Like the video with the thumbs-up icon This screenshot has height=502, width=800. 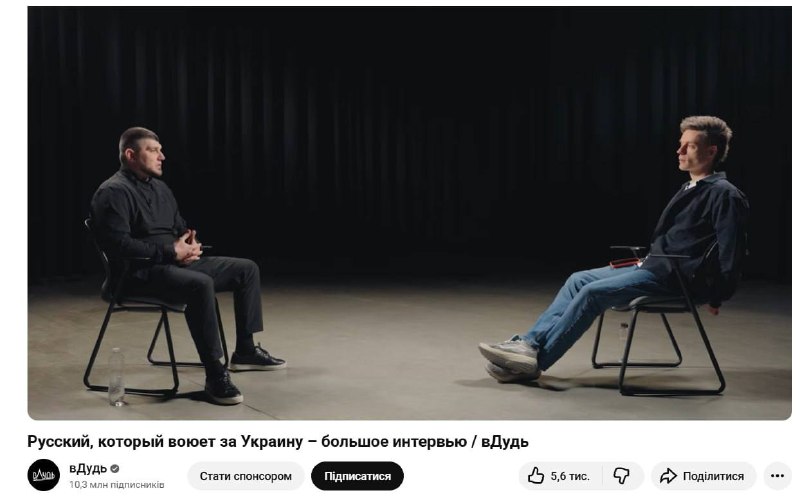[536, 475]
